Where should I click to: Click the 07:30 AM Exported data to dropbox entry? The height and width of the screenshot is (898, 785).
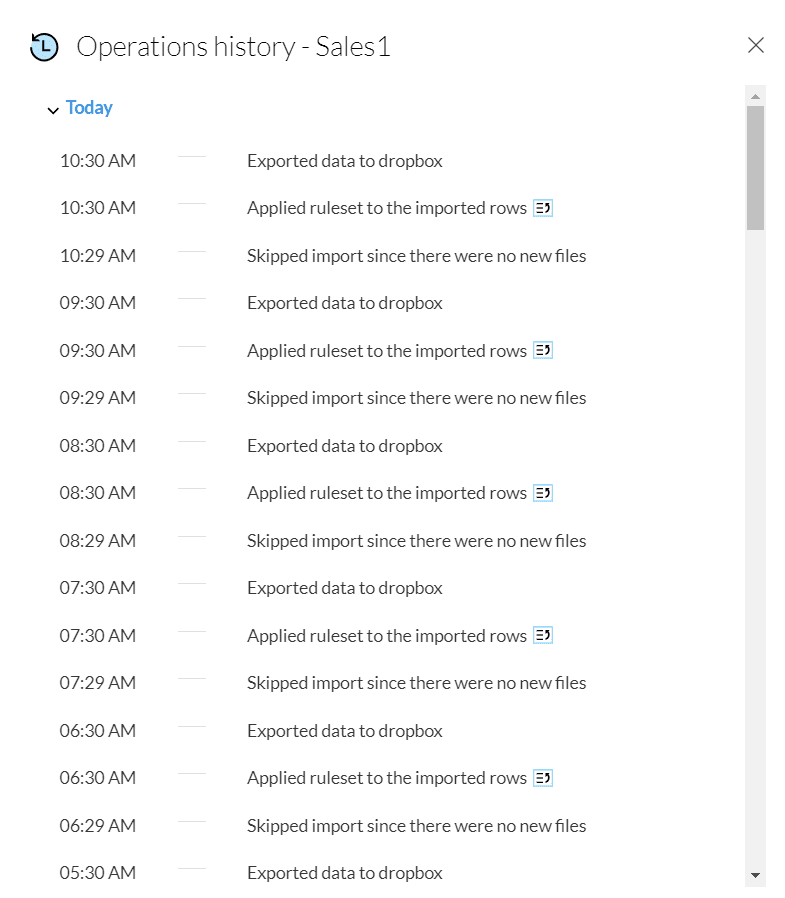(x=344, y=588)
